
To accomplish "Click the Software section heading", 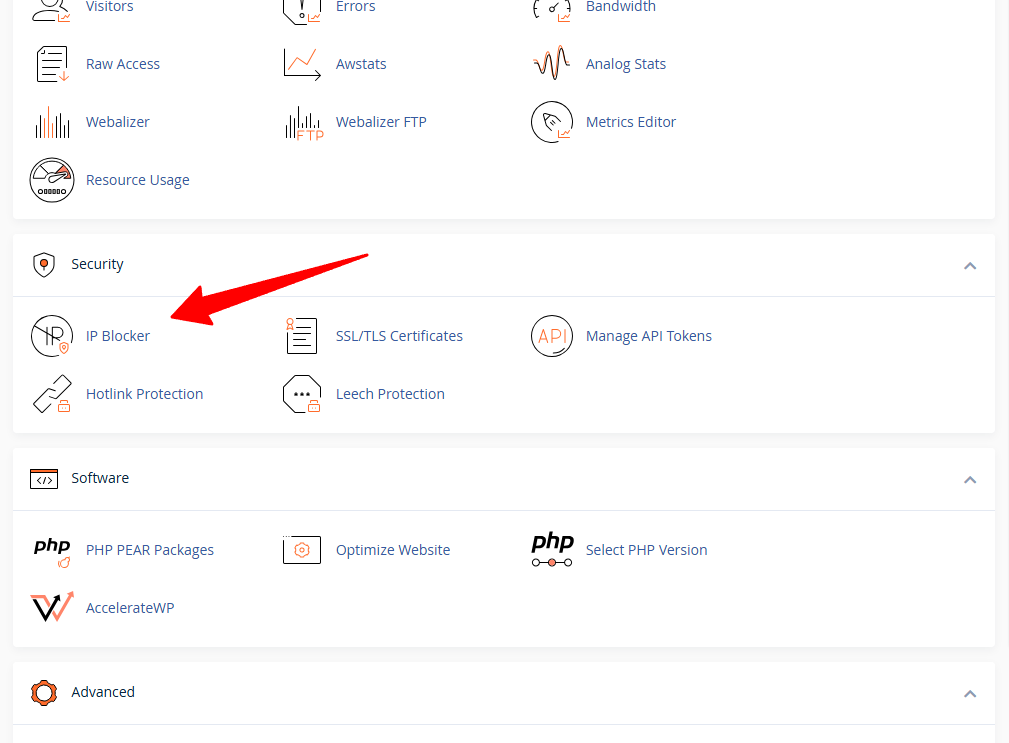I will pos(100,478).
